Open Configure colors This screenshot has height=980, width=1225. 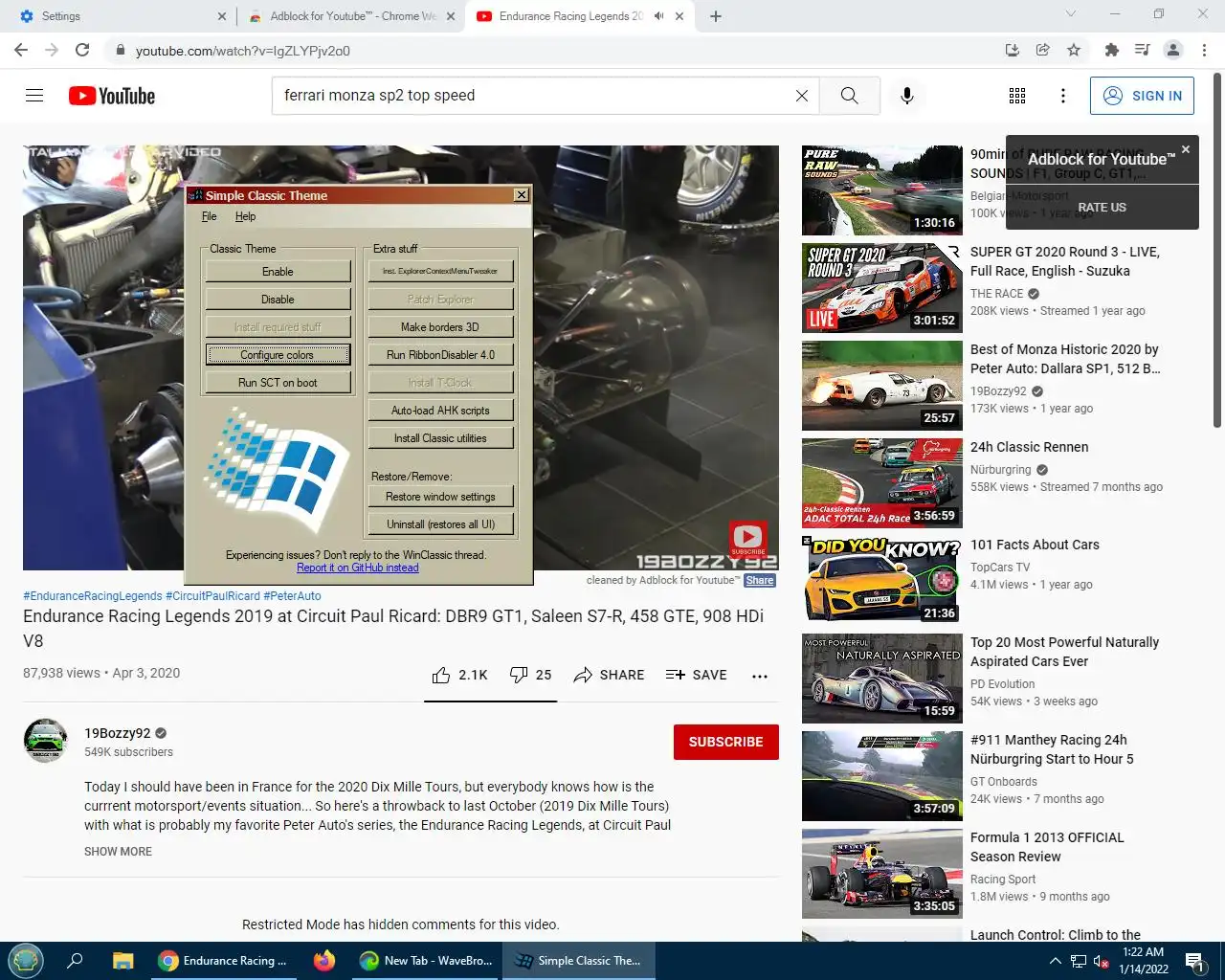(278, 355)
